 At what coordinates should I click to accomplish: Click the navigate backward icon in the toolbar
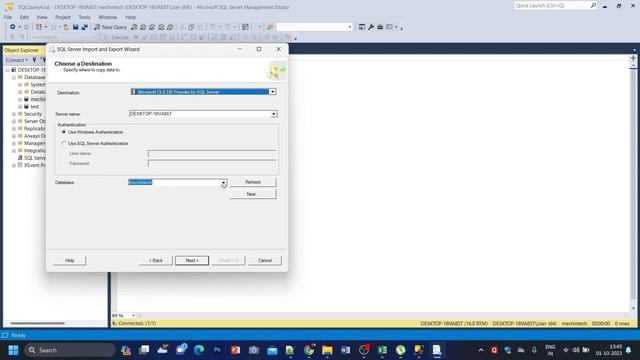click(13, 27)
